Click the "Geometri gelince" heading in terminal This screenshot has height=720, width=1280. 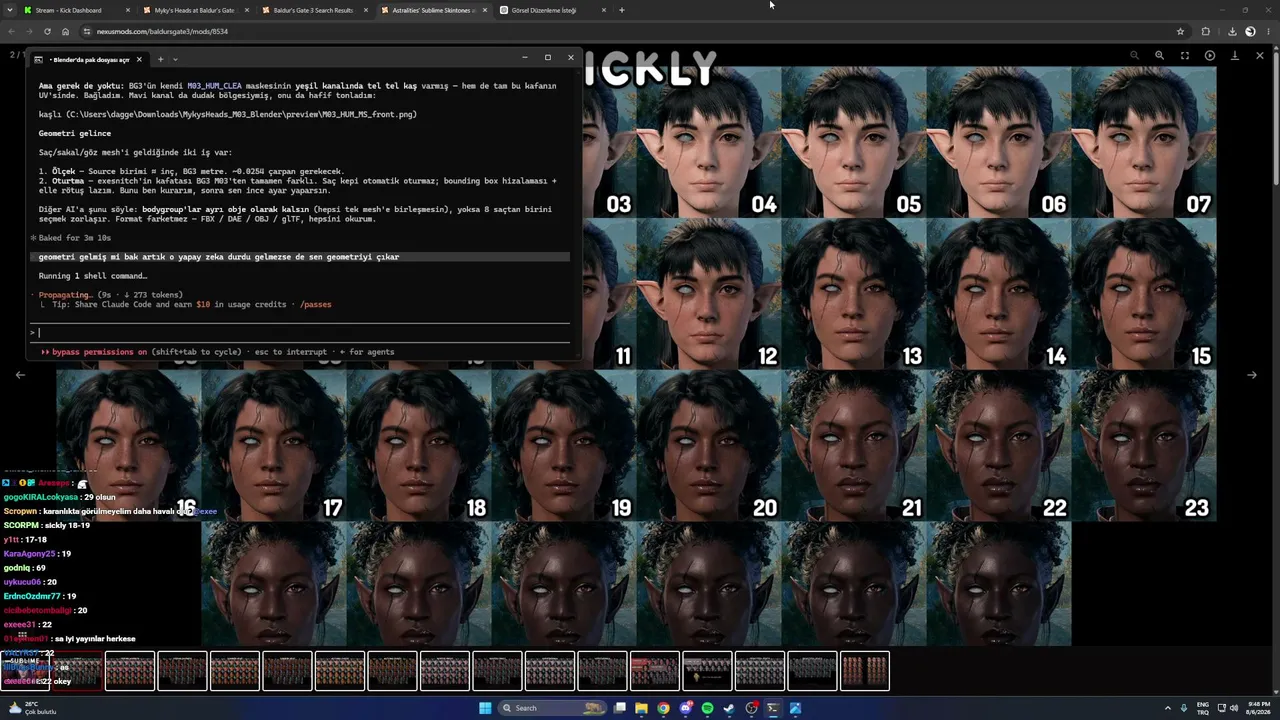point(75,133)
